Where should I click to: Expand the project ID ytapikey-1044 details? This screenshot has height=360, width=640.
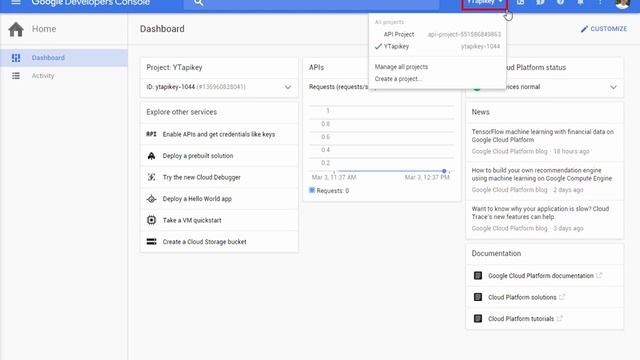pyautogui.click(x=288, y=87)
